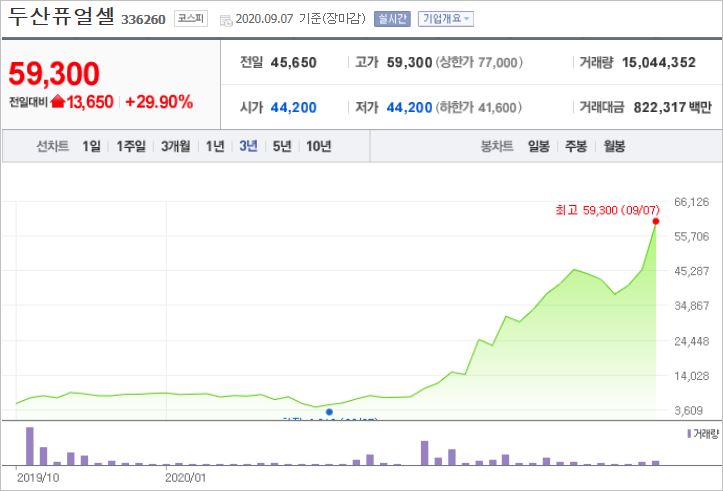This screenshot has width=723, height=491.
Task: Click the 2020.09.07 기준(장마감) date text
Action: point(300,18)
